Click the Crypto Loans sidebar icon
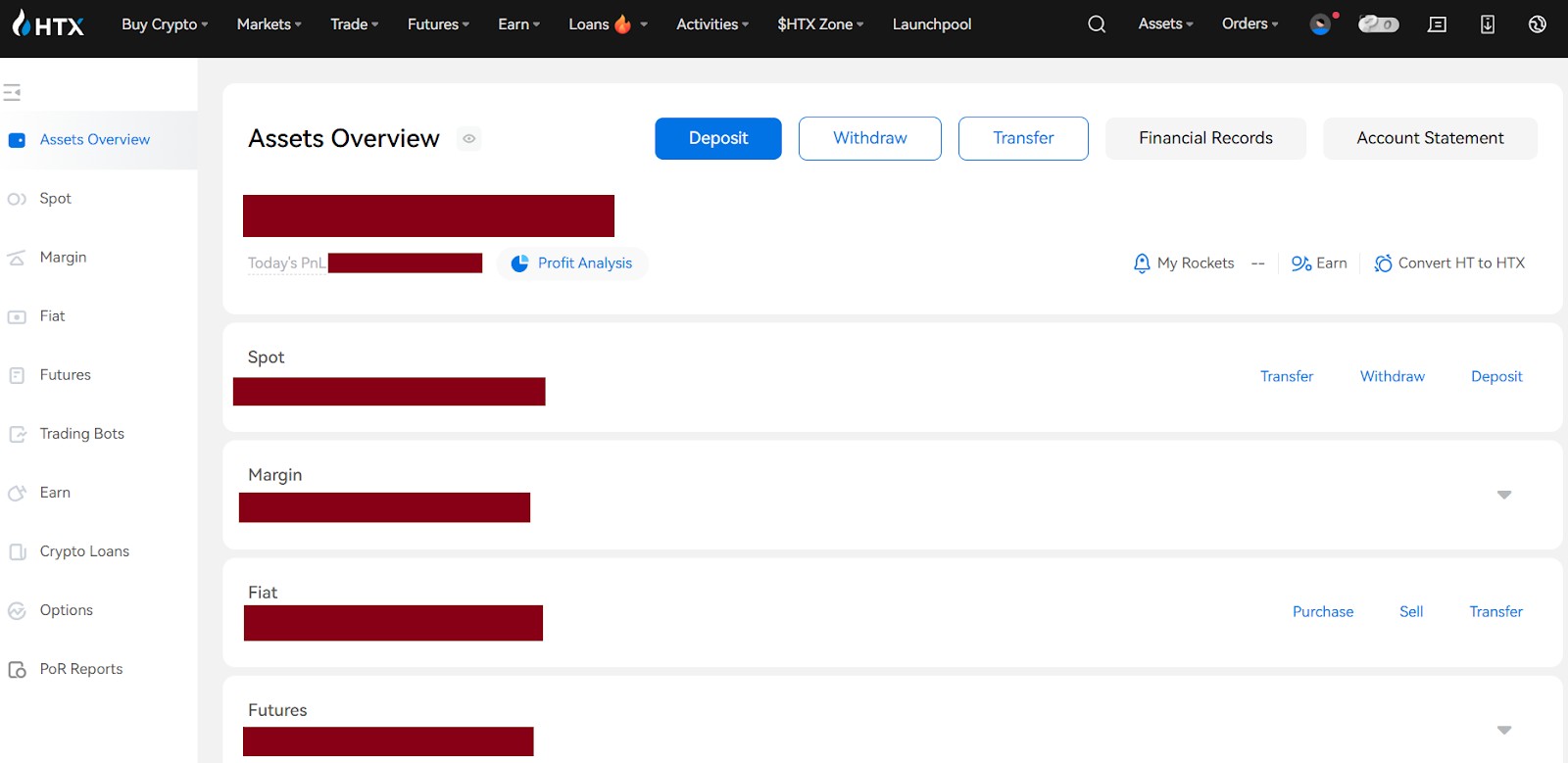This screenshot has height=763, width=1568. click(17, 551)
